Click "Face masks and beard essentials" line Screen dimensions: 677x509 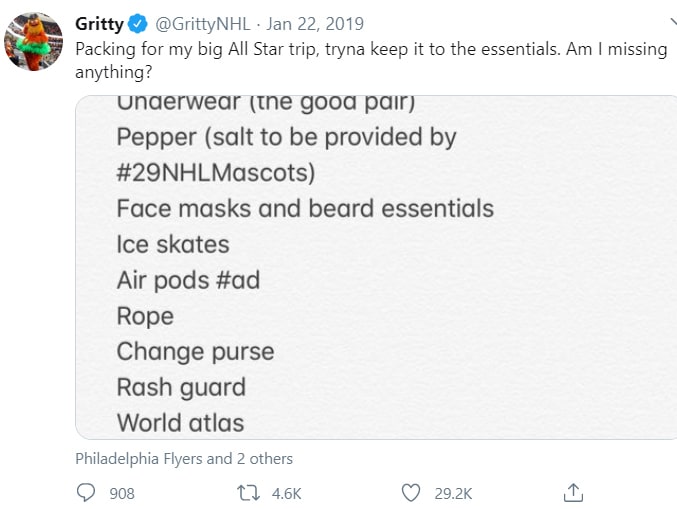coord(305,209)
